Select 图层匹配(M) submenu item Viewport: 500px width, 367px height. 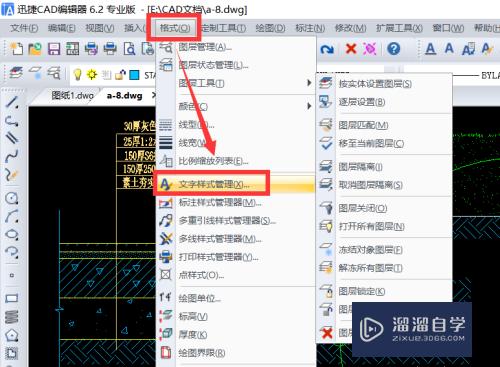tap(384, 125)
